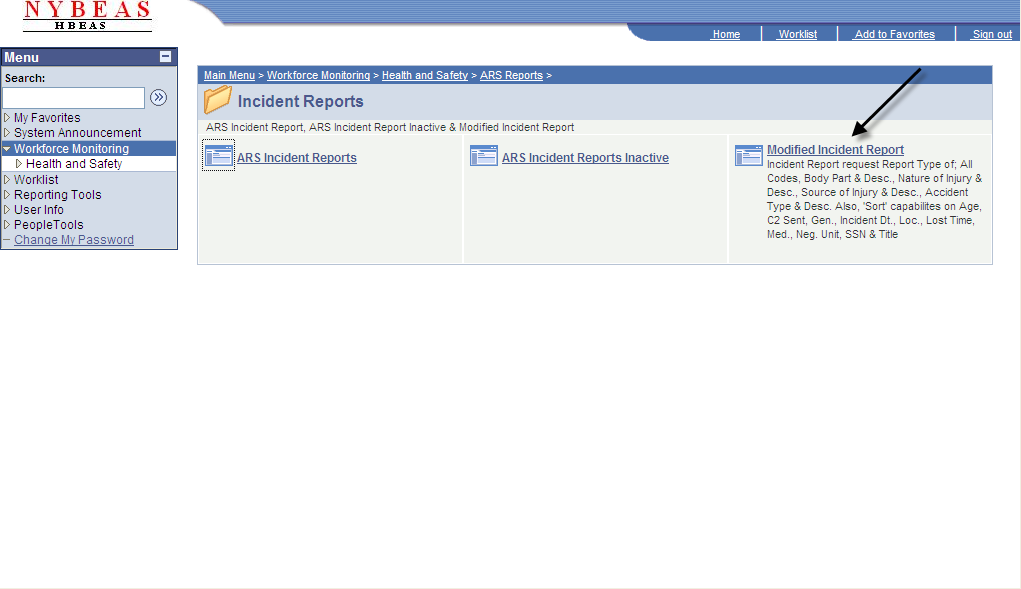This screenshot has width=1021, height=589.
Task: Expand System Announcement triangle
Action: pos(7,133)
